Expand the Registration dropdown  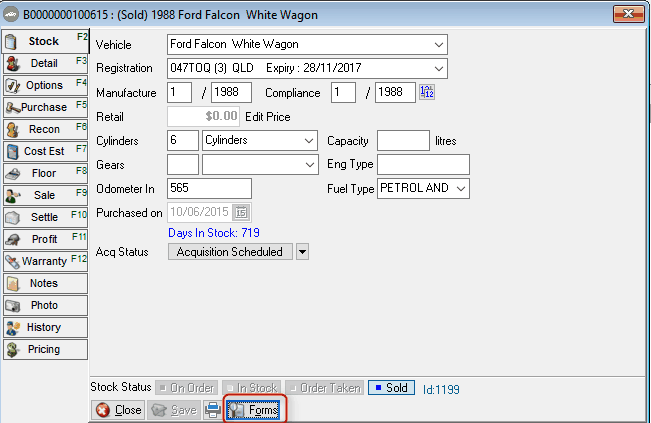(438, 68)
